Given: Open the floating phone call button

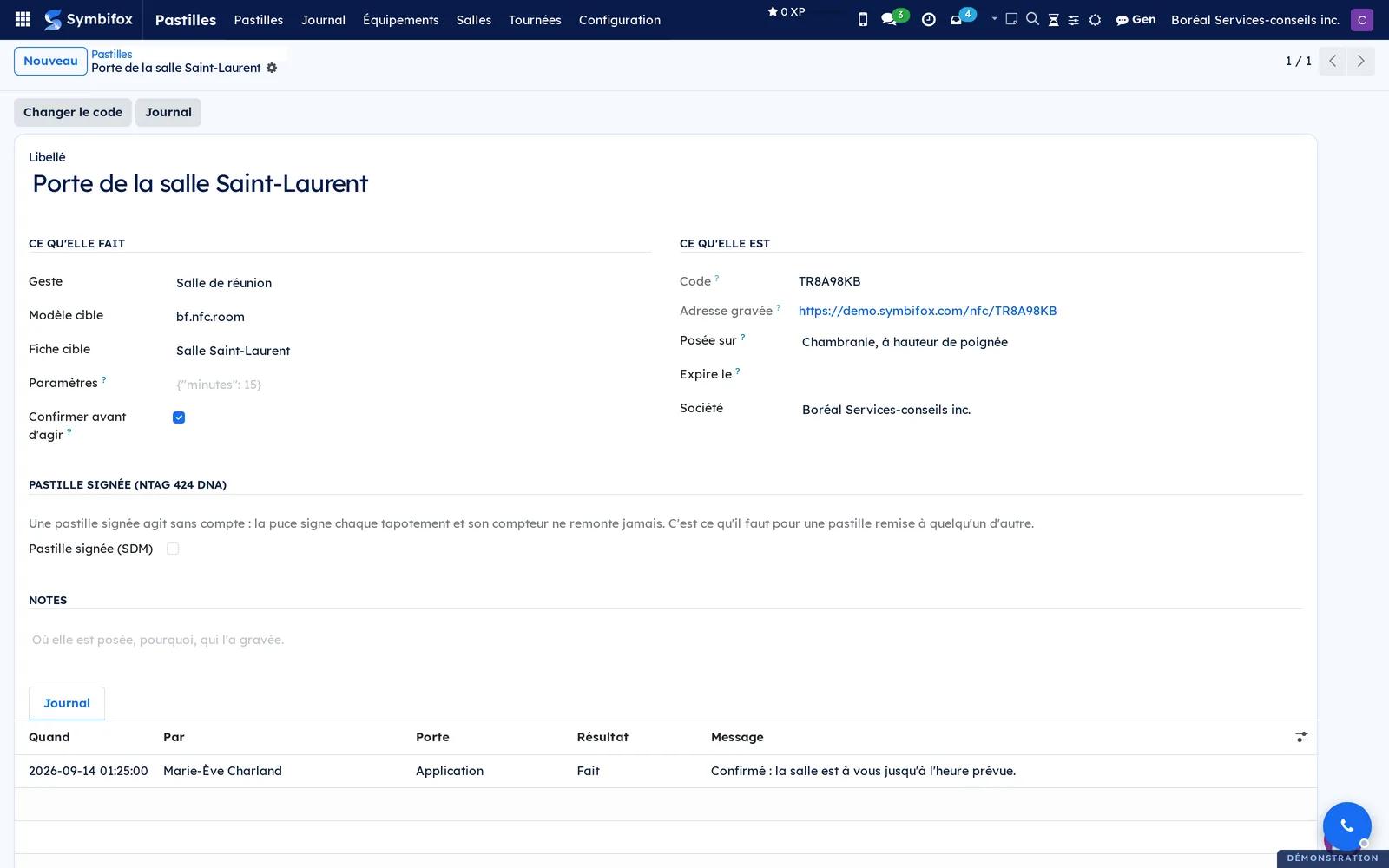Looking at the screenshot, I should (1346, 825).
